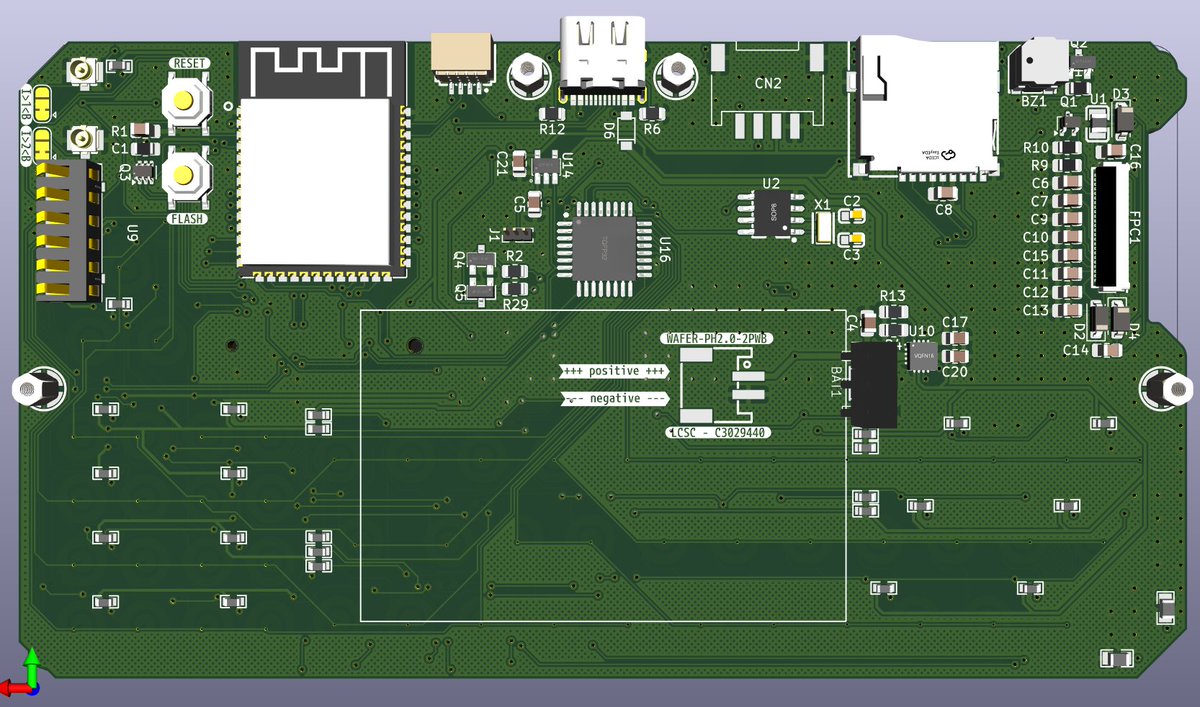Click the X1 crystal oscillator

click(x=823, y=230)
